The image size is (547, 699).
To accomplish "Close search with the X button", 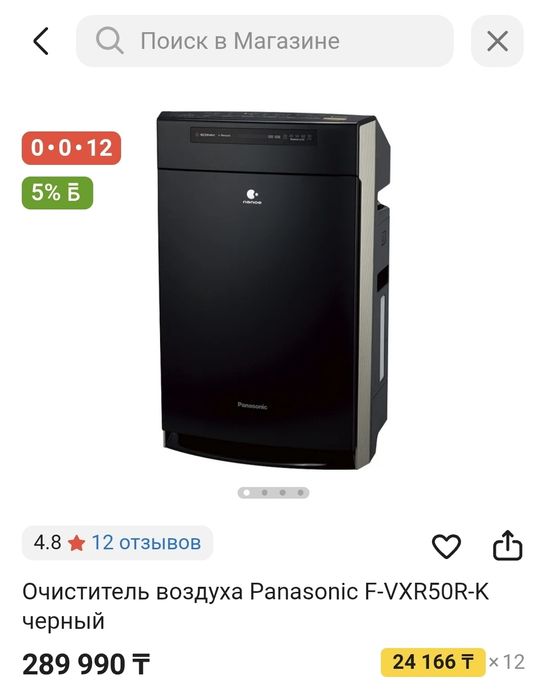I will (497, 41).
